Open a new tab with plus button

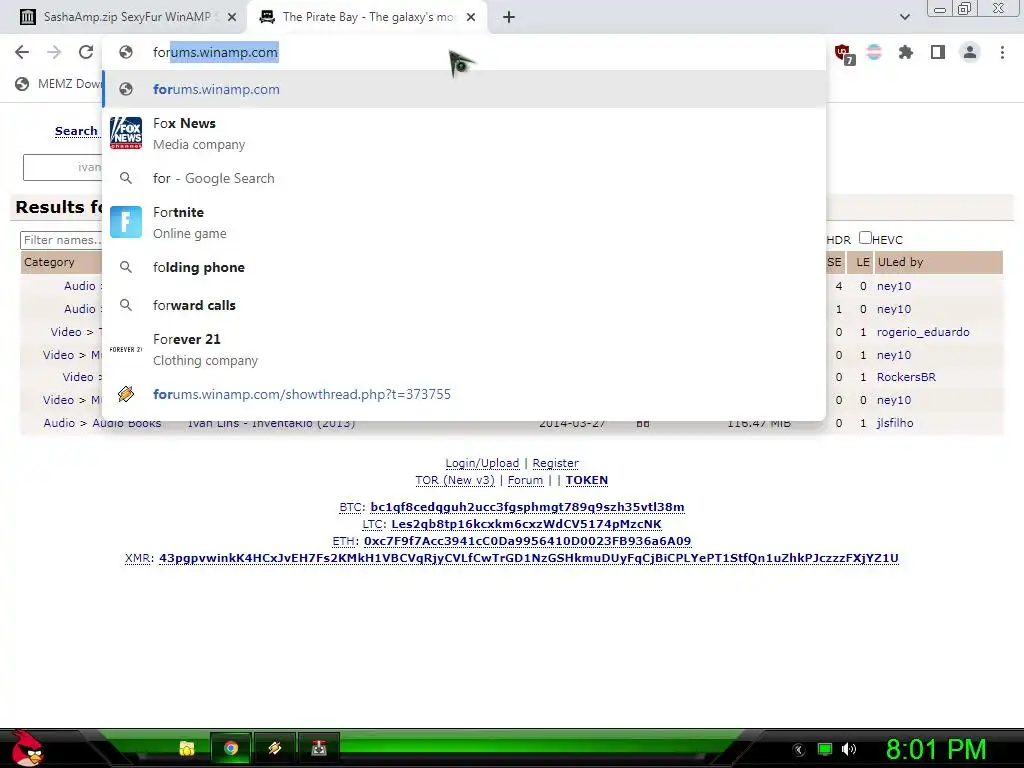[x=509, y=17]
